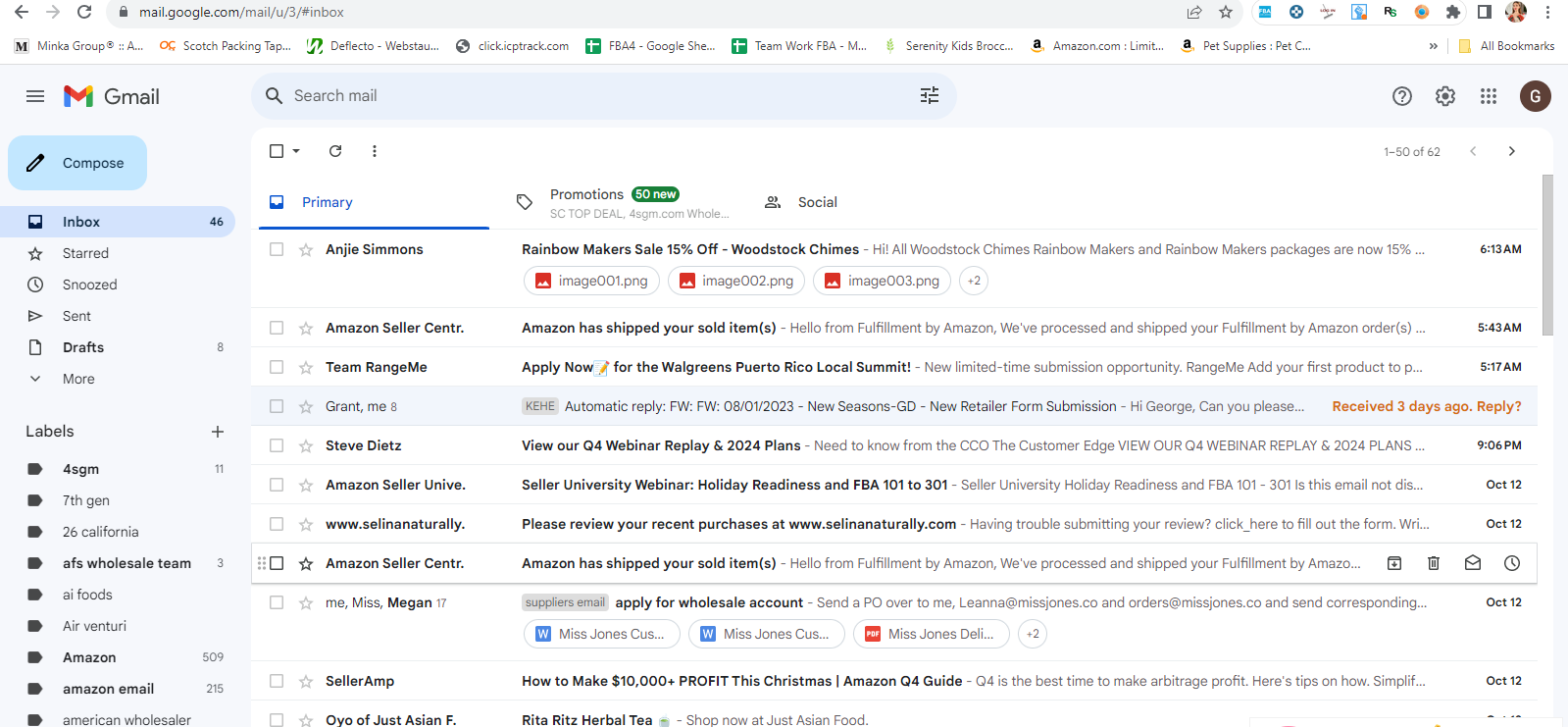
Task: Tick checkbox for Team RangeMe email
Action: coord(277,367)
